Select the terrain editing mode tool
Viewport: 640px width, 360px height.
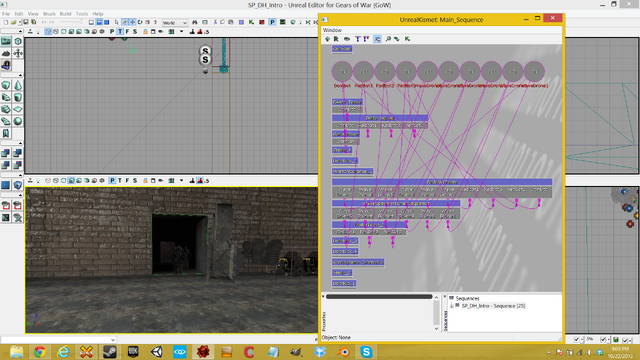point(6,53)
